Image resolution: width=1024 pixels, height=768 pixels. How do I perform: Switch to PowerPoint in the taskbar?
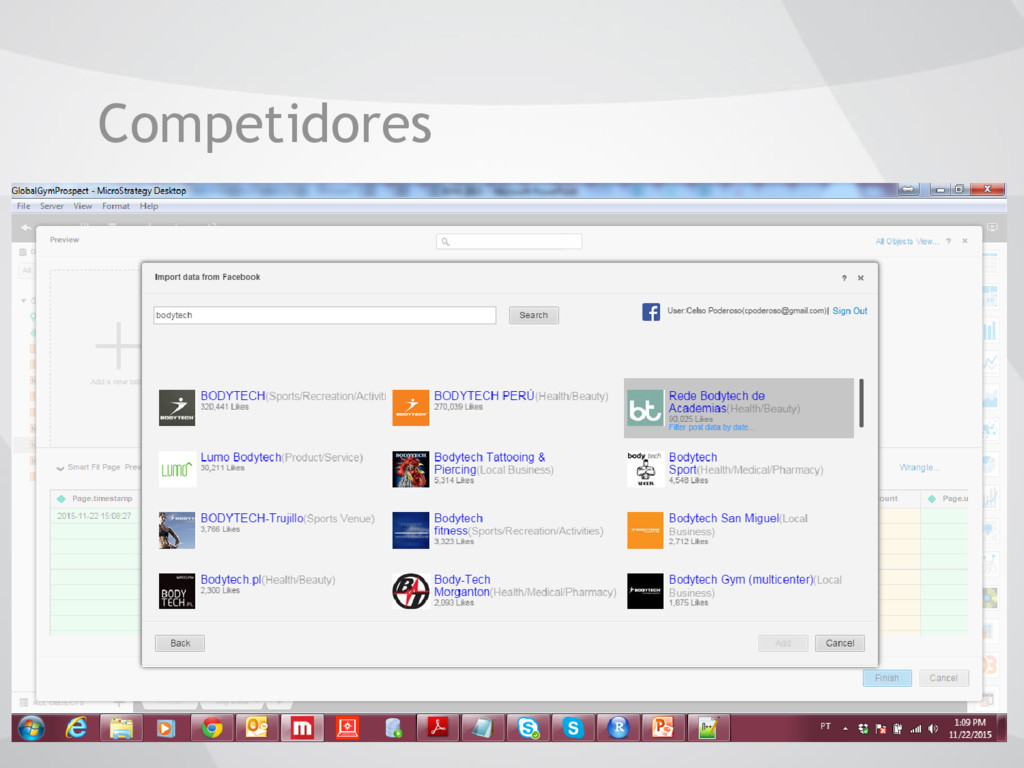click(x=663, y=728)
